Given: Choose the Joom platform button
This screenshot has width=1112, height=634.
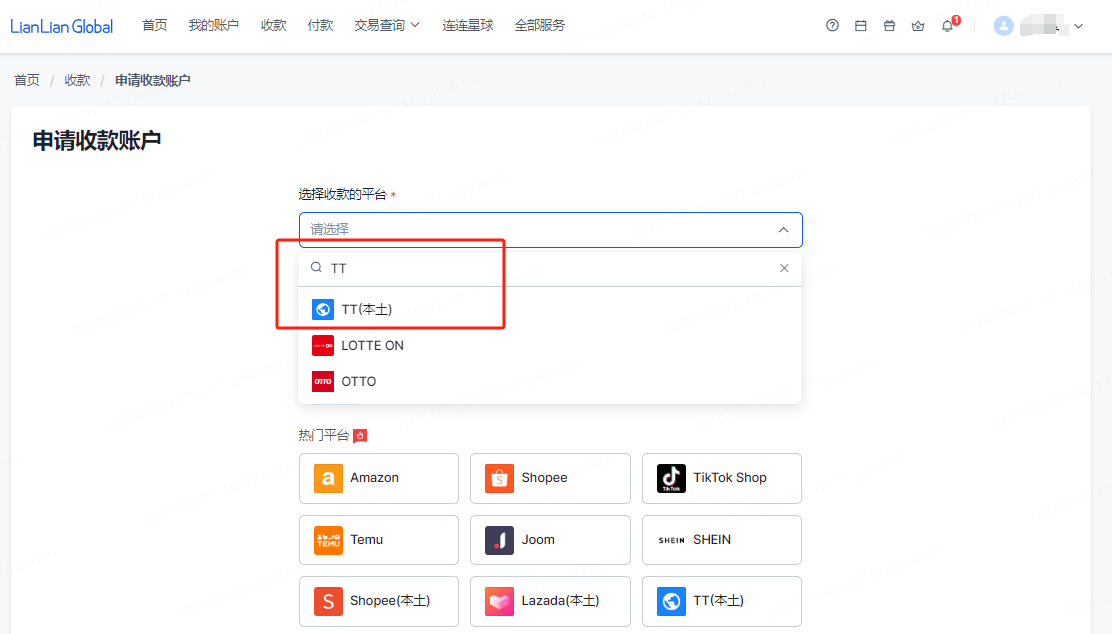Looking at the screenshot, I should tap(550, 540).
